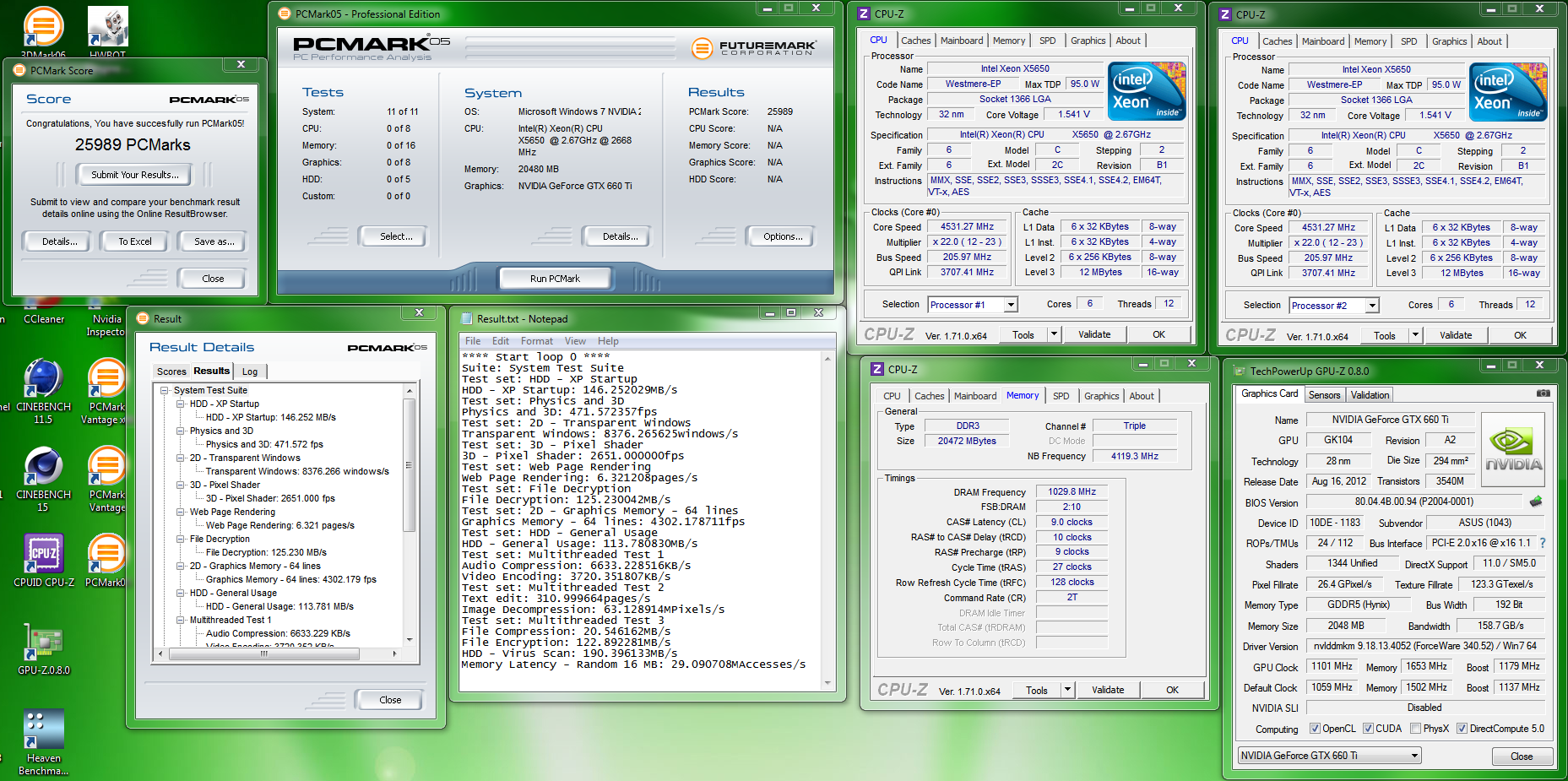Open the Processor #2 selection dropdown
The width and height of the screenshot is (1568, 781).
[1372, 306]
